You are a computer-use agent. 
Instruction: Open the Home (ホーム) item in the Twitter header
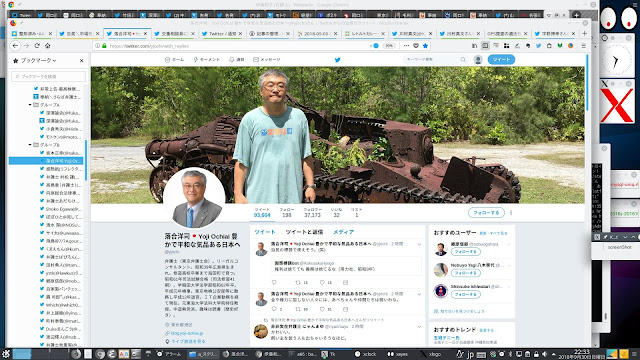pos(174,60)
